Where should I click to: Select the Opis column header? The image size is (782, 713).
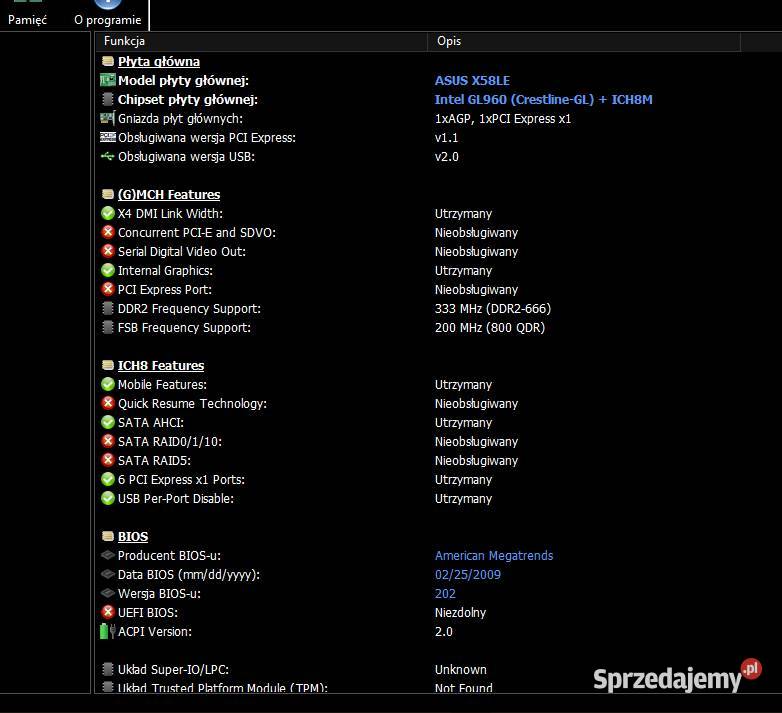point(584,41)
